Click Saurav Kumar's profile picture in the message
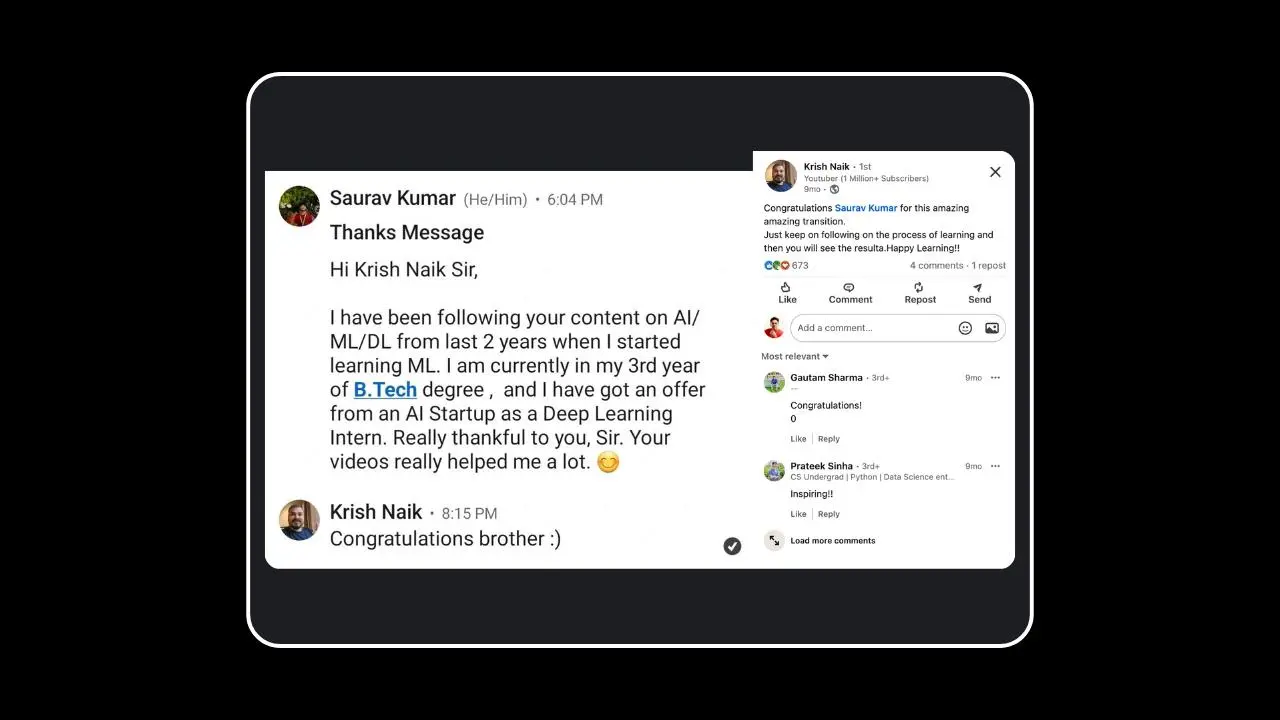Screen dimensions: 1280x720 point(299,206)
